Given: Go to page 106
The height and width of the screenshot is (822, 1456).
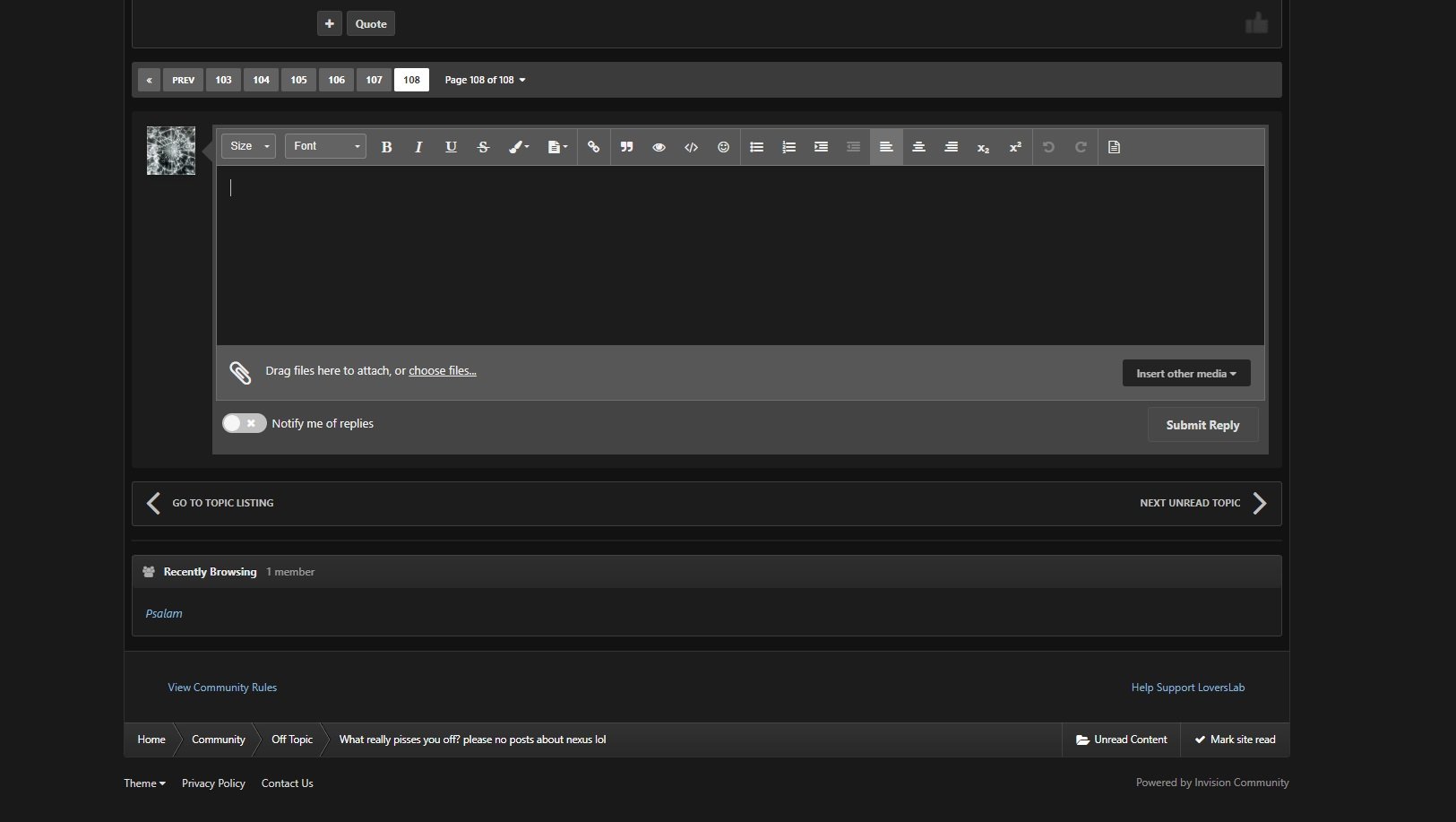Looking at the screenshot, I should click(x=336, y=80).
